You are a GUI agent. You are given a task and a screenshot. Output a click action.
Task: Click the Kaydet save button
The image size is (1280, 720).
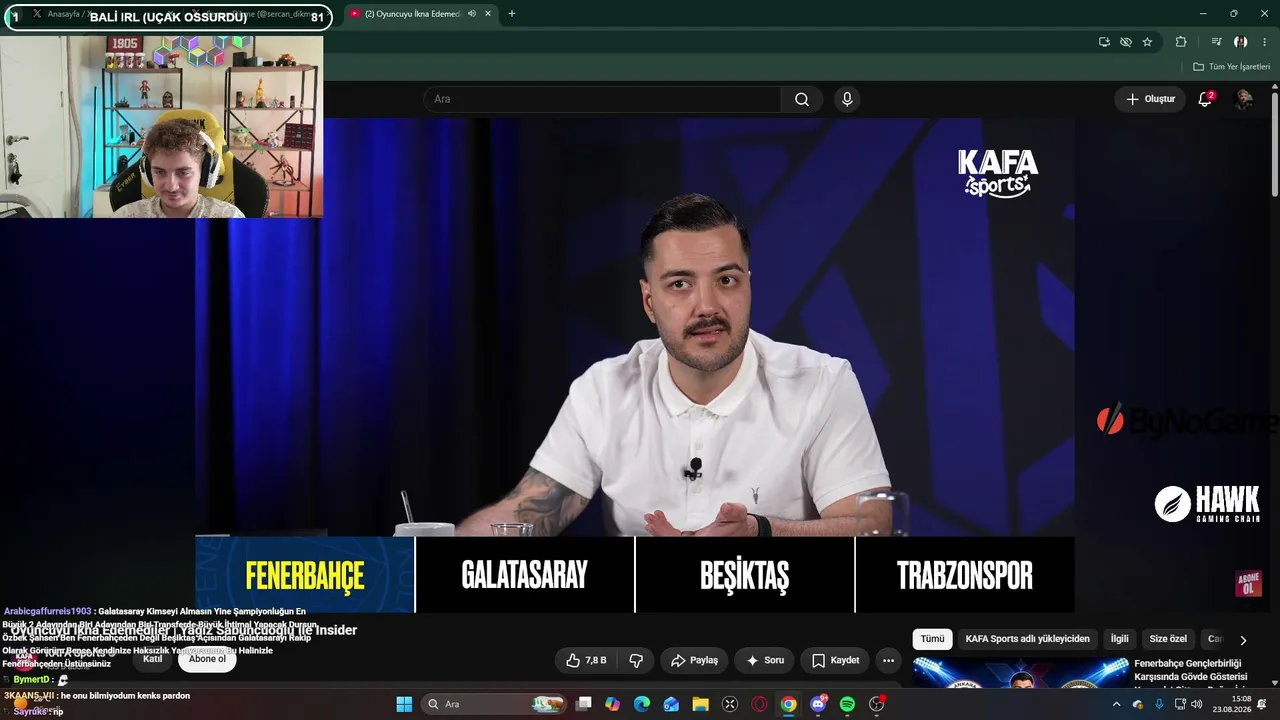coord(835,660)
